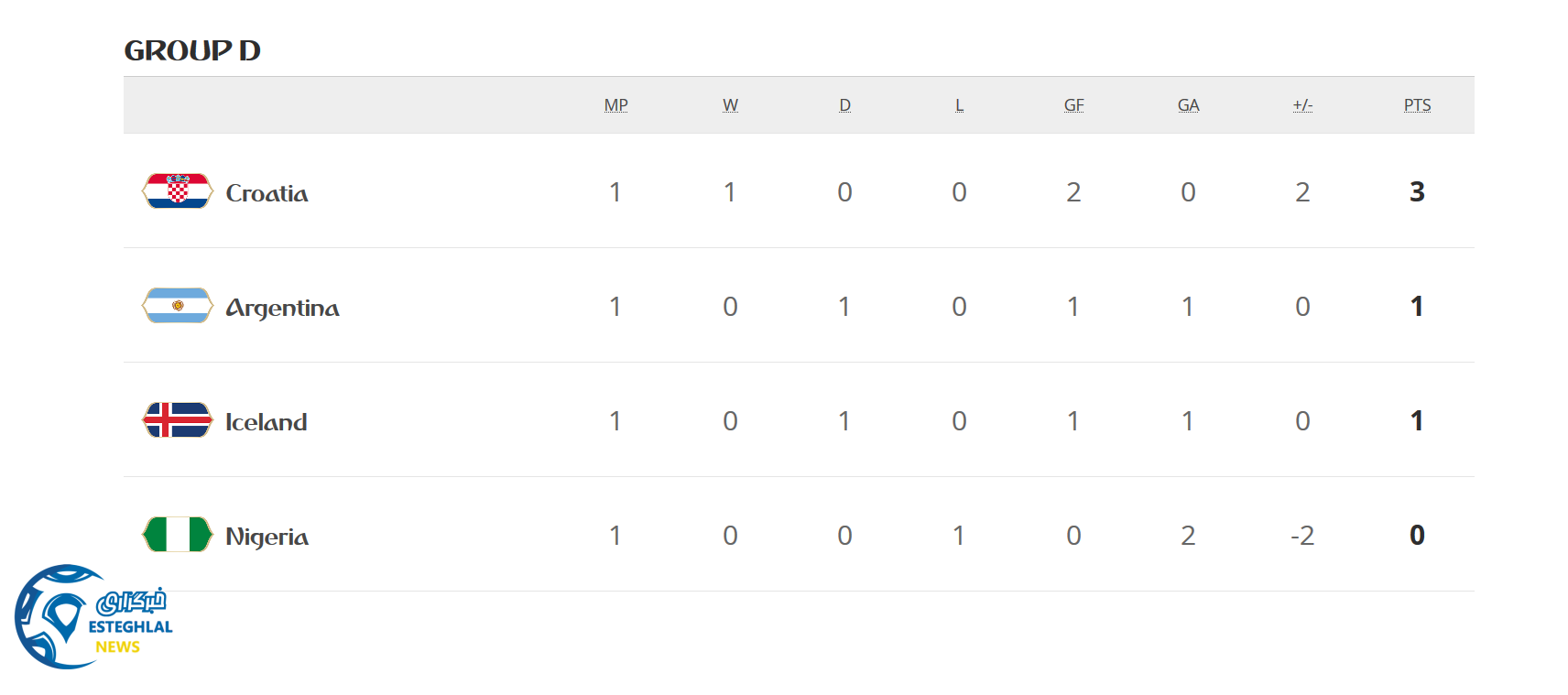Select the Nigeria team name

(267, 537)
